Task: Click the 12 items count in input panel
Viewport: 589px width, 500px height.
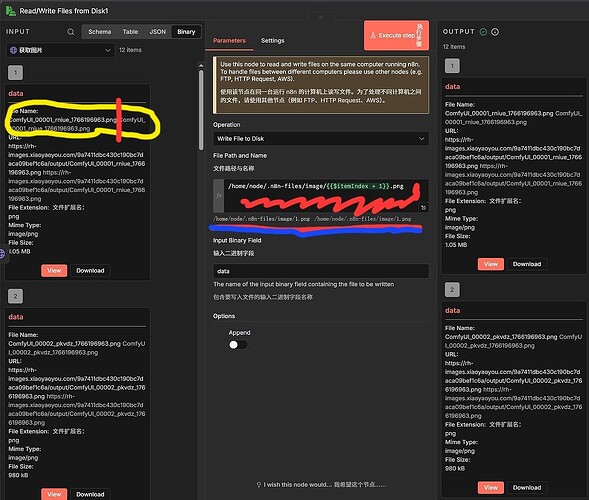Action: point(130,50)
